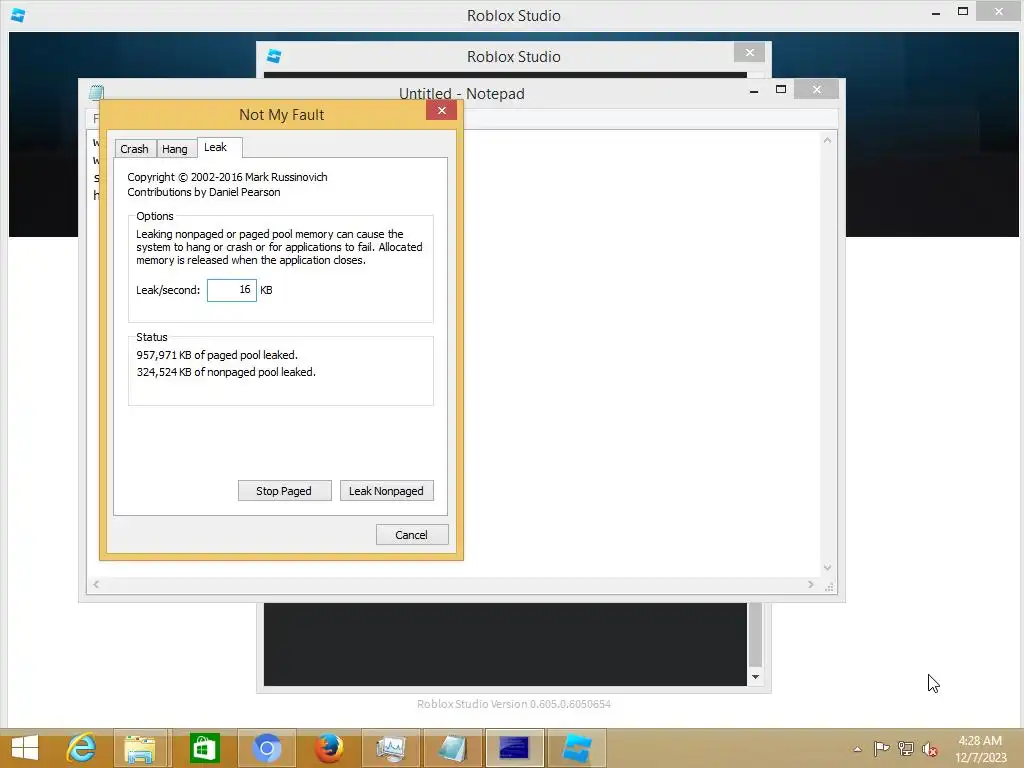Click Cancel in Not My Fault

click(x=411, y=534)
